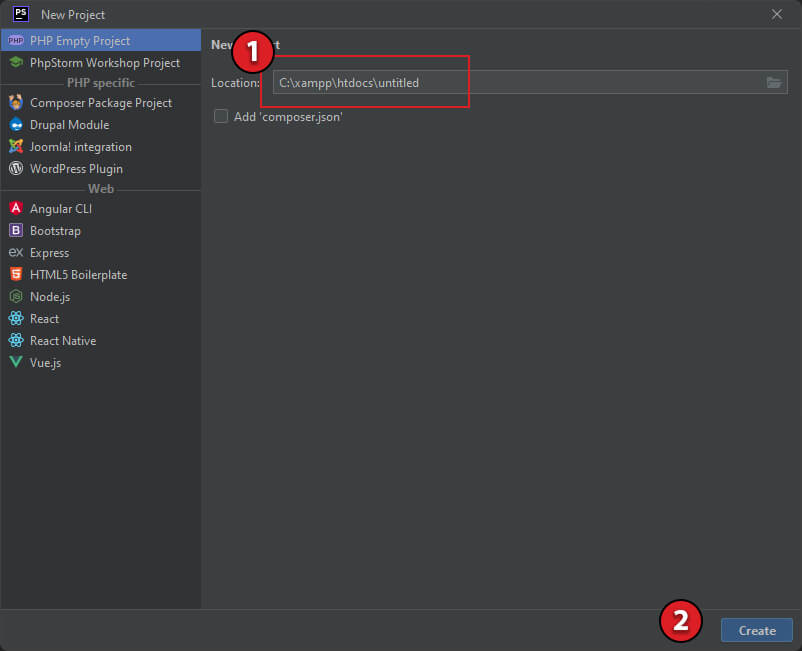Click the WordPress Plugin icon

coord(16,168)
